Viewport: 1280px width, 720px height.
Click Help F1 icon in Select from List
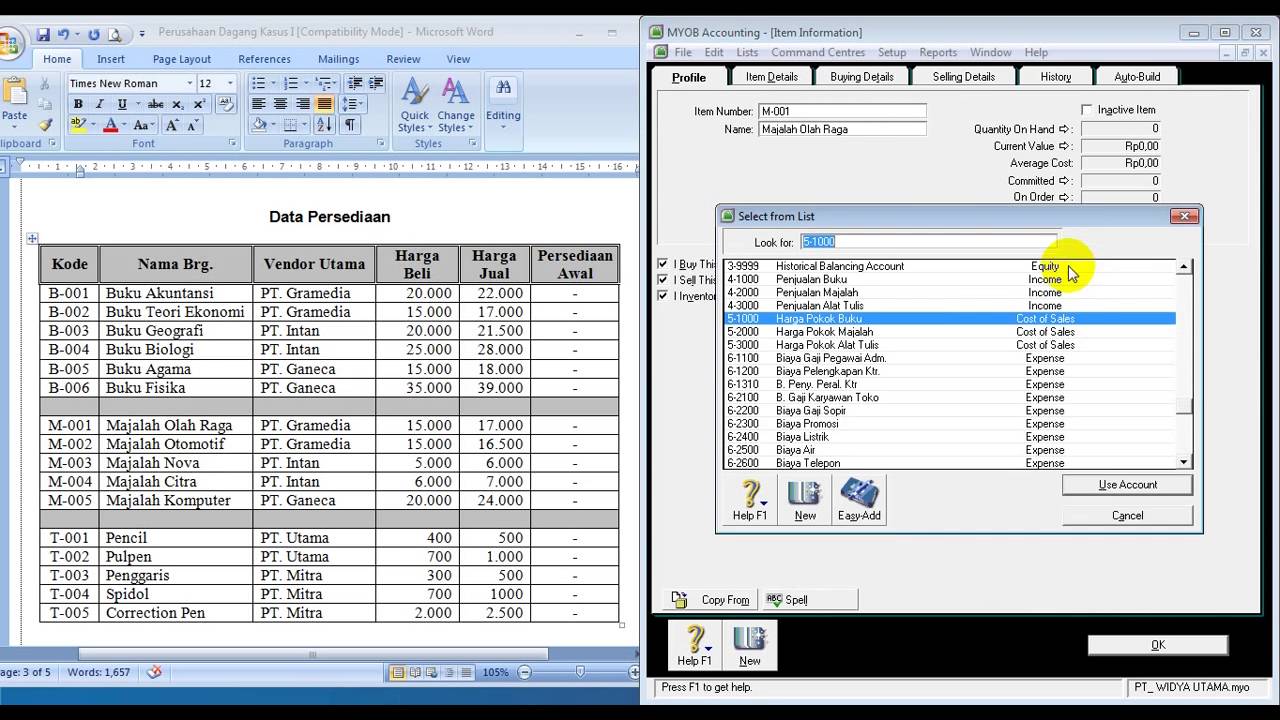(750, 500)
